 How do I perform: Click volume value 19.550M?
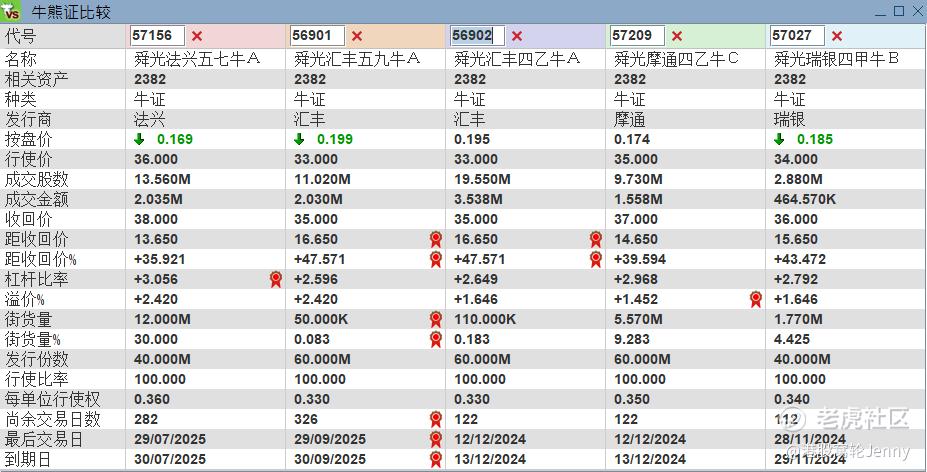tap(482, 179)
